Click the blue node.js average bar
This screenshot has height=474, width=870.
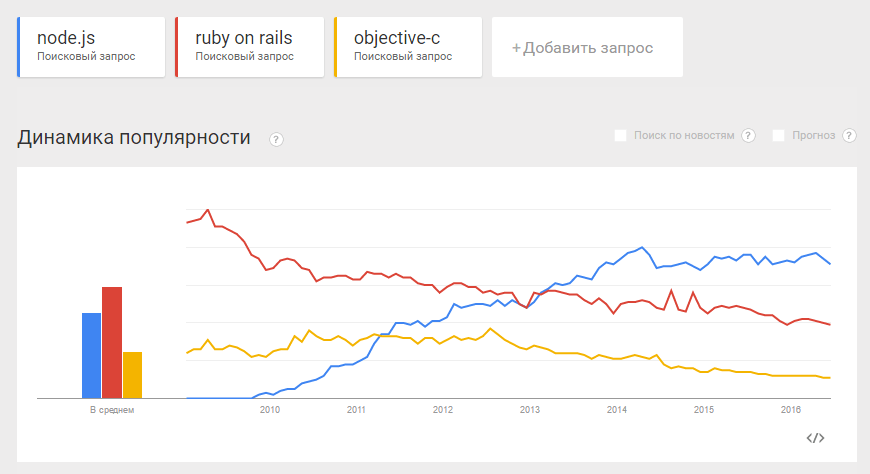click(91, 355)
